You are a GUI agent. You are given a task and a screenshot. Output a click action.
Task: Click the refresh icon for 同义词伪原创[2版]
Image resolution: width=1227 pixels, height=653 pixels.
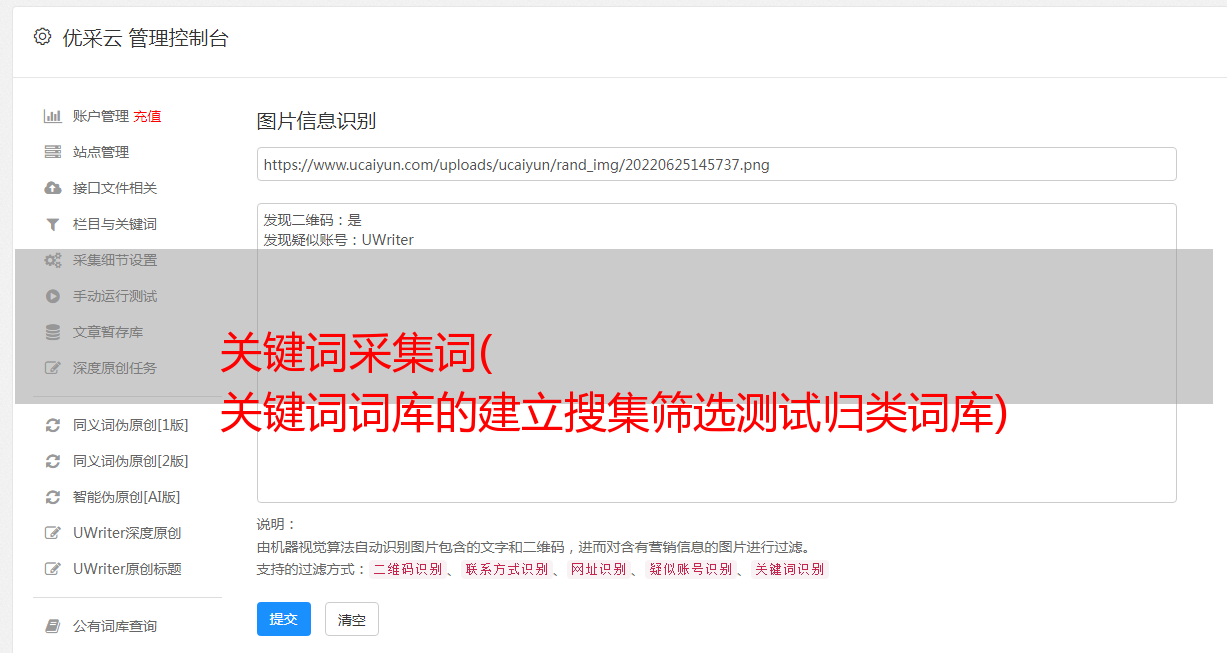pyautogui.click(x=53, y=461)
